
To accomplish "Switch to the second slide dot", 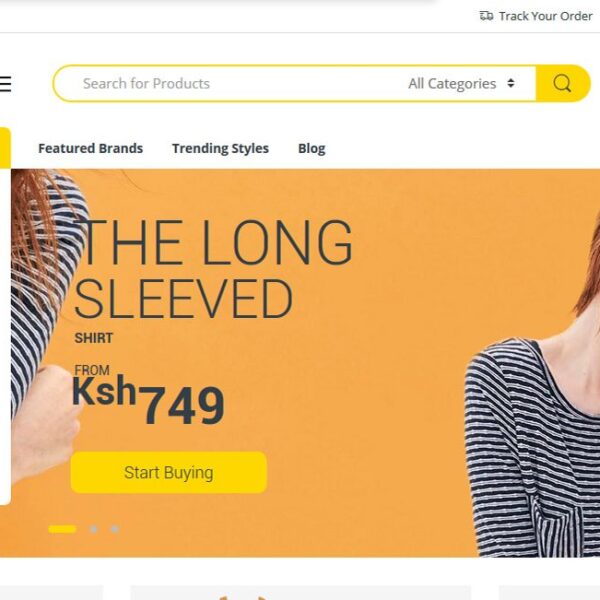I will pos(94,529).
